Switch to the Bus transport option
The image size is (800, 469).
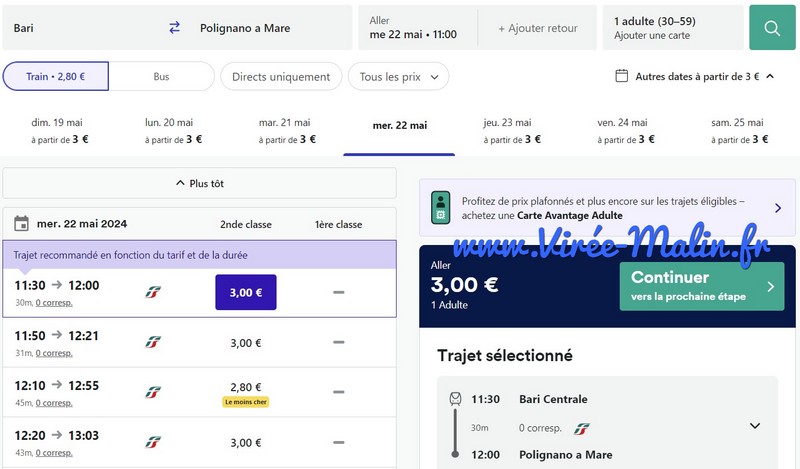click(x=161, y=76)
